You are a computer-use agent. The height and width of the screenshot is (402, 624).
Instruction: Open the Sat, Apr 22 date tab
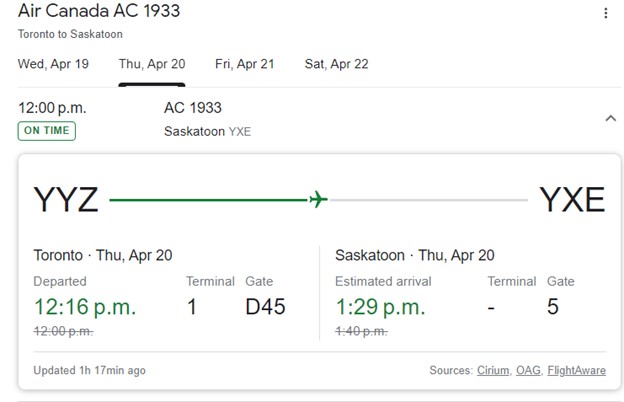click(x=336, y=64)
